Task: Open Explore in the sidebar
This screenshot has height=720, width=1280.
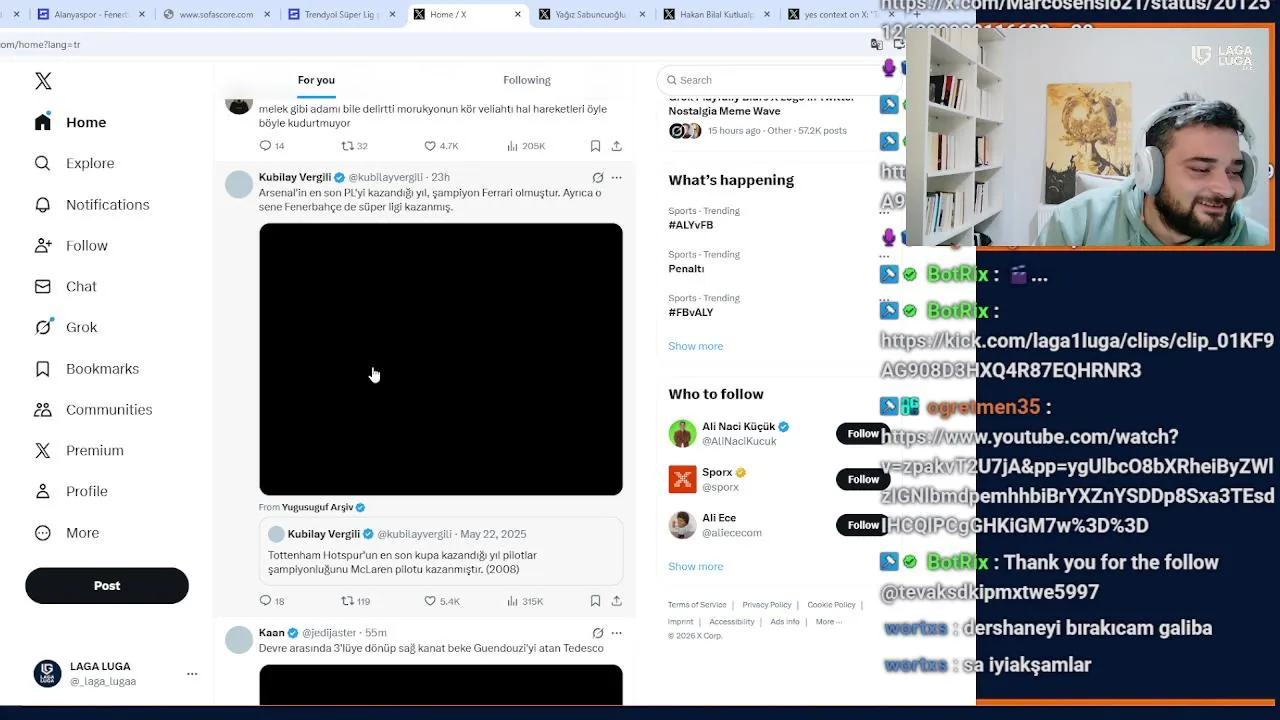Action: pos(74,163)
